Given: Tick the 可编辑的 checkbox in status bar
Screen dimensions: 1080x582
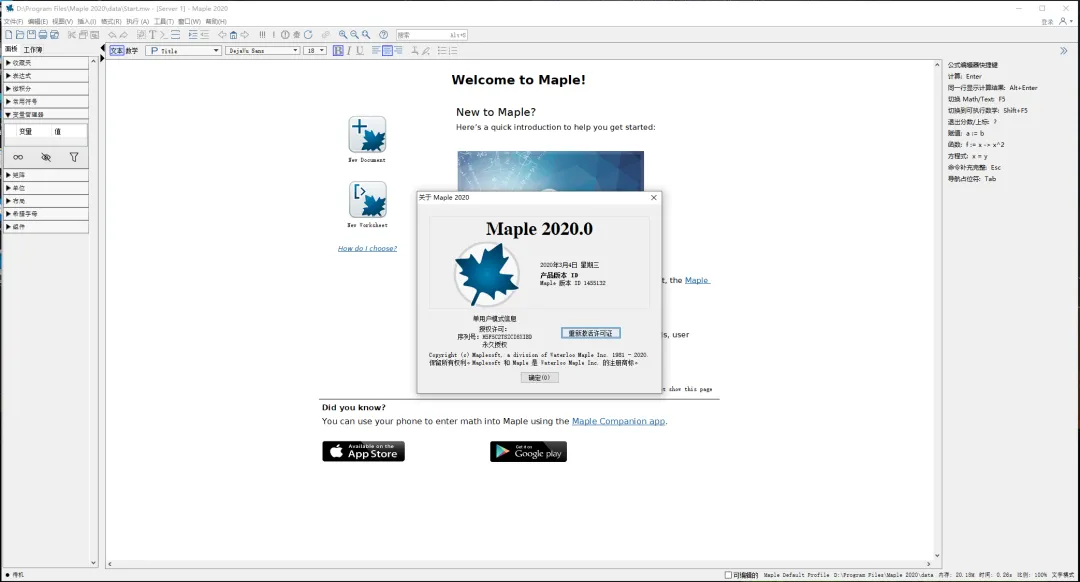Looking at the screenshot, I should coord(728,574).
